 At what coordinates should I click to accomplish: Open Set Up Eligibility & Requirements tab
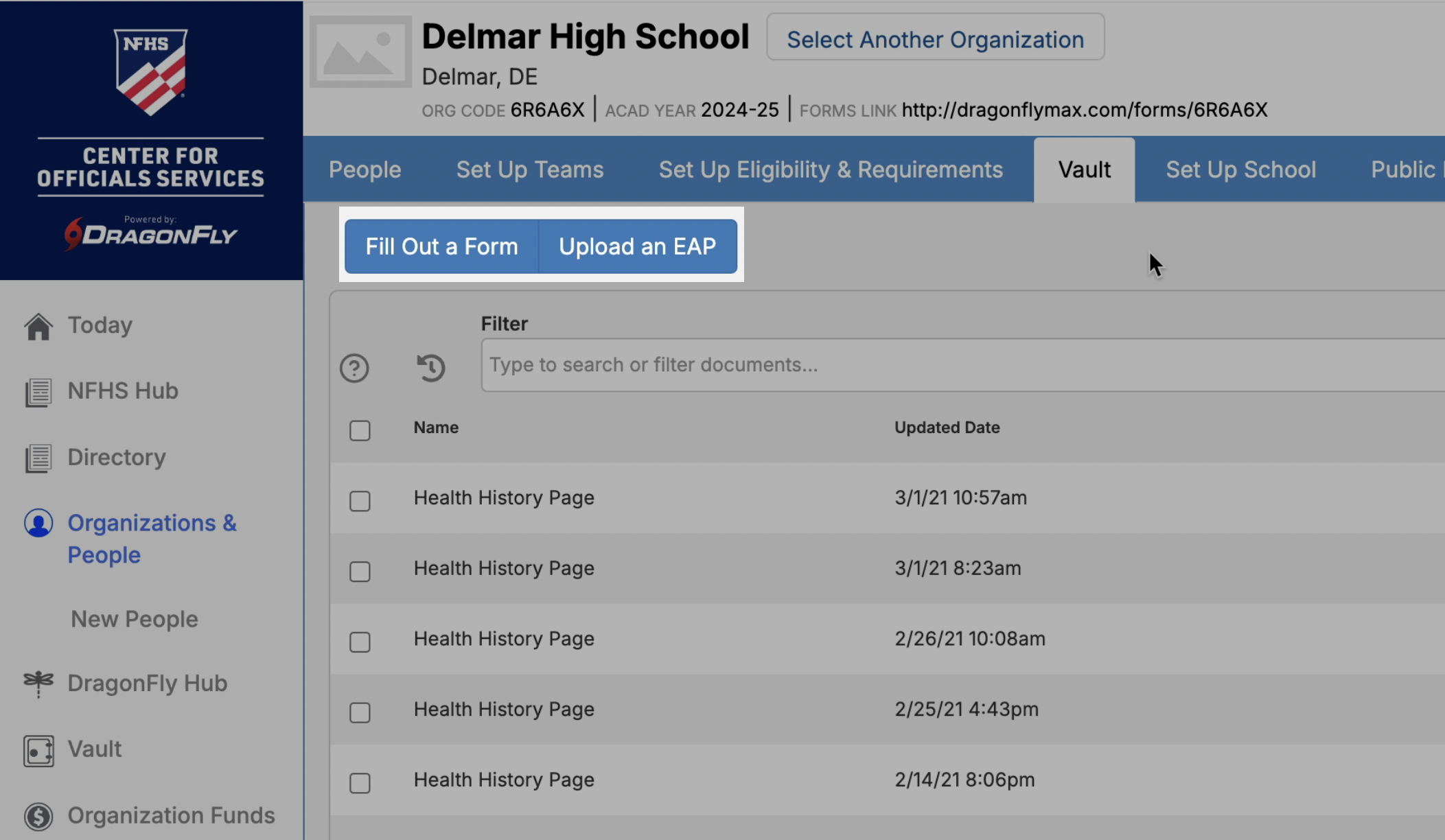(831, 170)
